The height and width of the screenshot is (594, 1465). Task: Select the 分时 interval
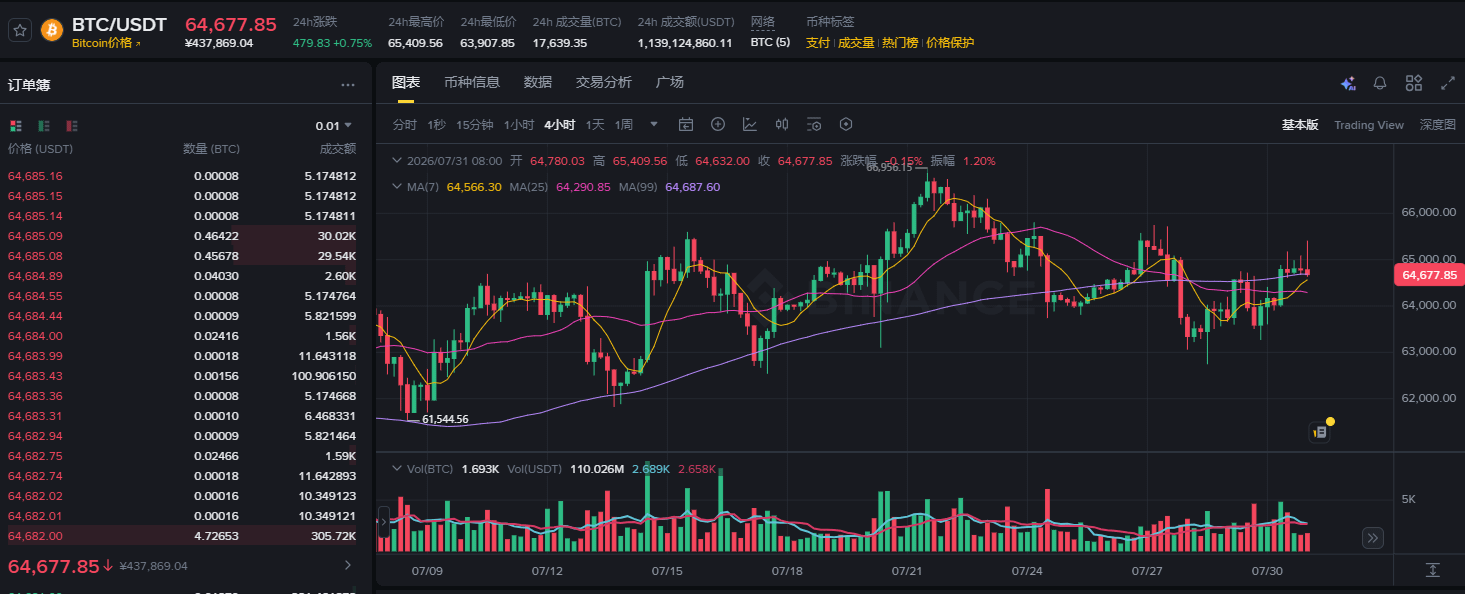[x=404, y=125]
